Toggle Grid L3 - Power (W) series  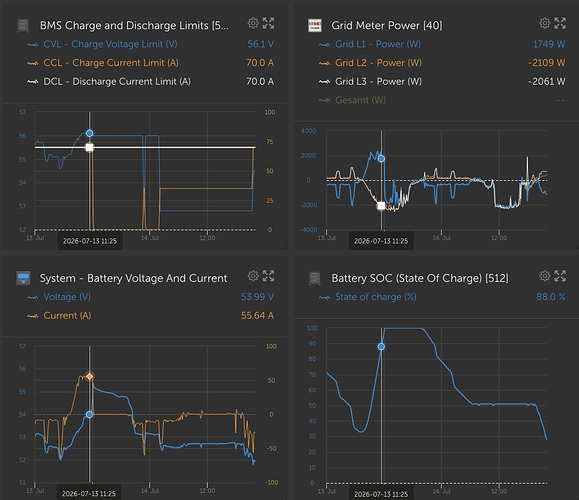[370, 81]
